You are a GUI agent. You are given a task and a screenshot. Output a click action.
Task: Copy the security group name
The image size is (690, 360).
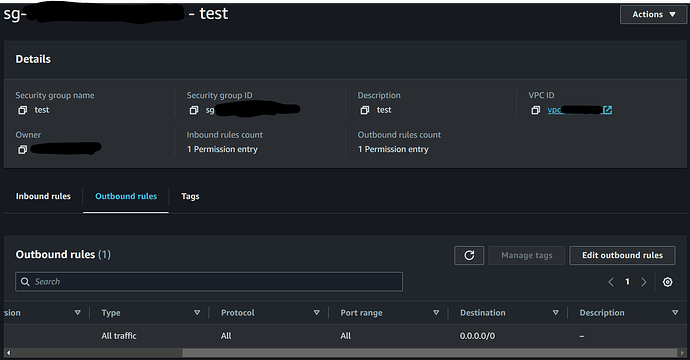point(22,110)
